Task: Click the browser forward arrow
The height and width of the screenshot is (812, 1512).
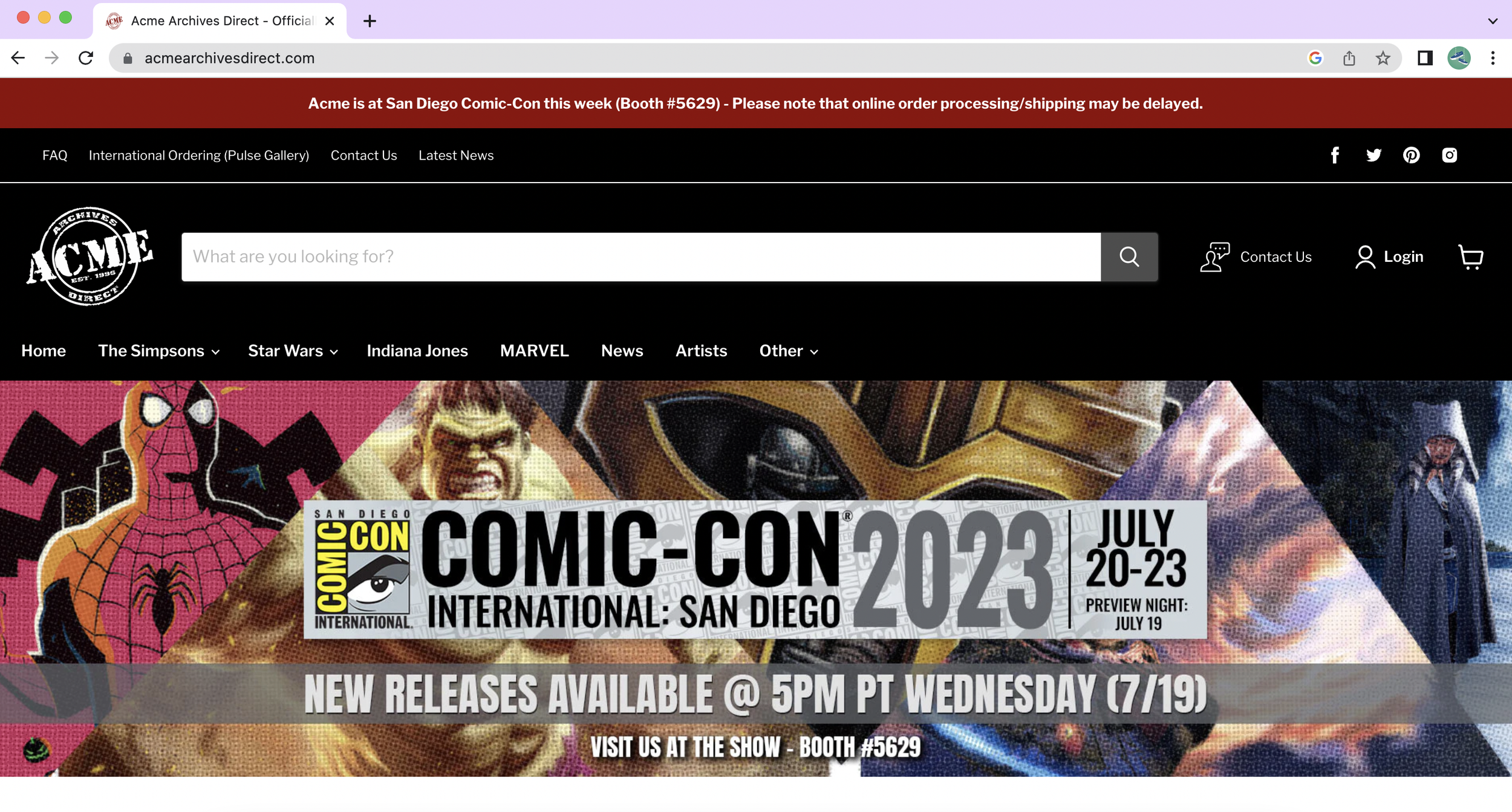Action: (x=52, y=58)
